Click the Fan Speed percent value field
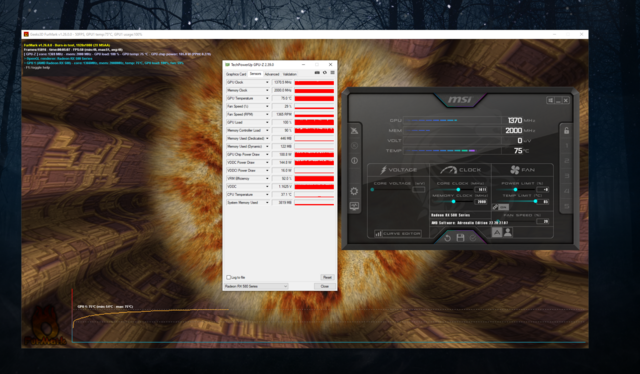 (543, 221)
